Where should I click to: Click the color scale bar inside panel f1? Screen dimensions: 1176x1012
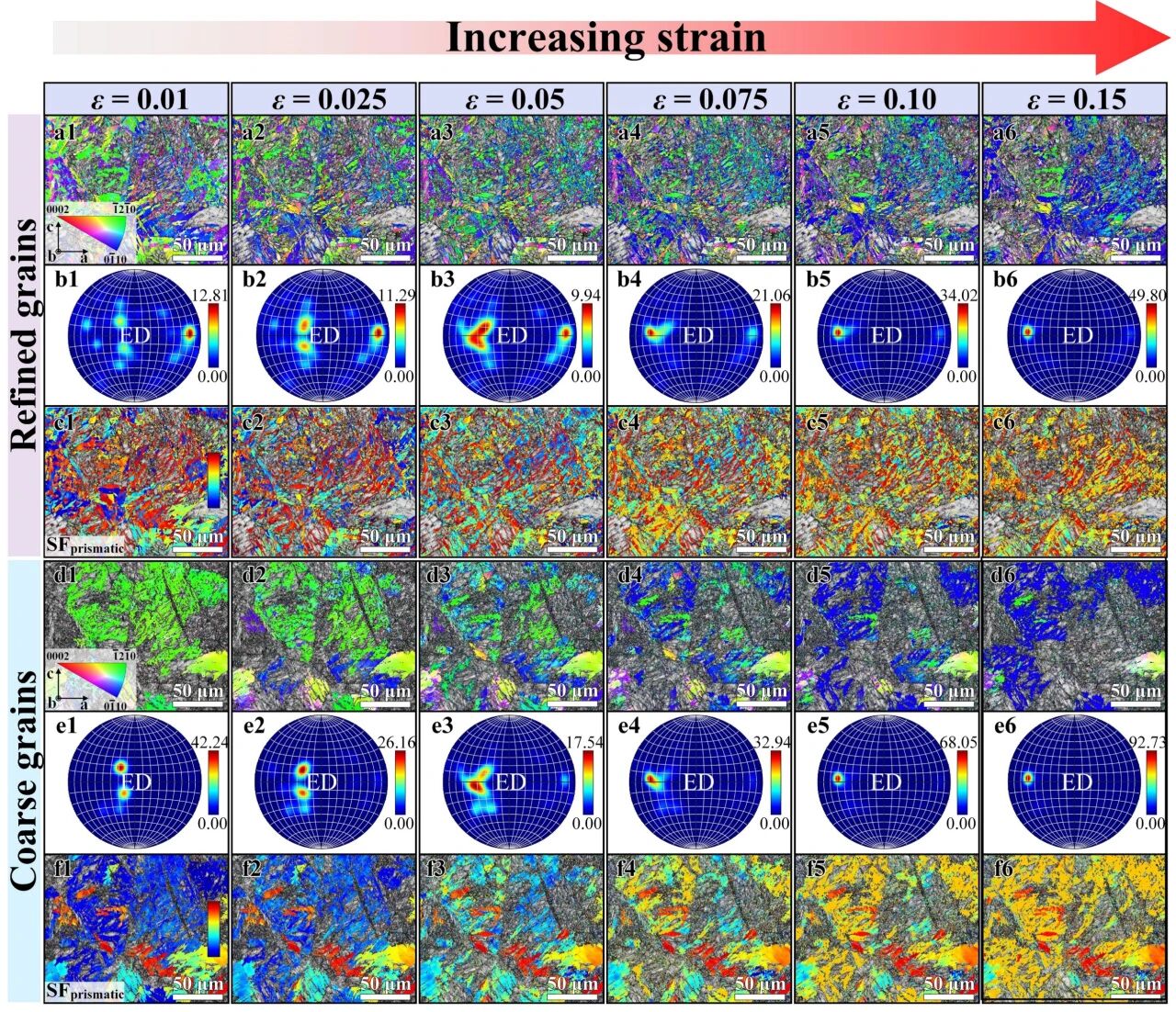pos(213,928)
